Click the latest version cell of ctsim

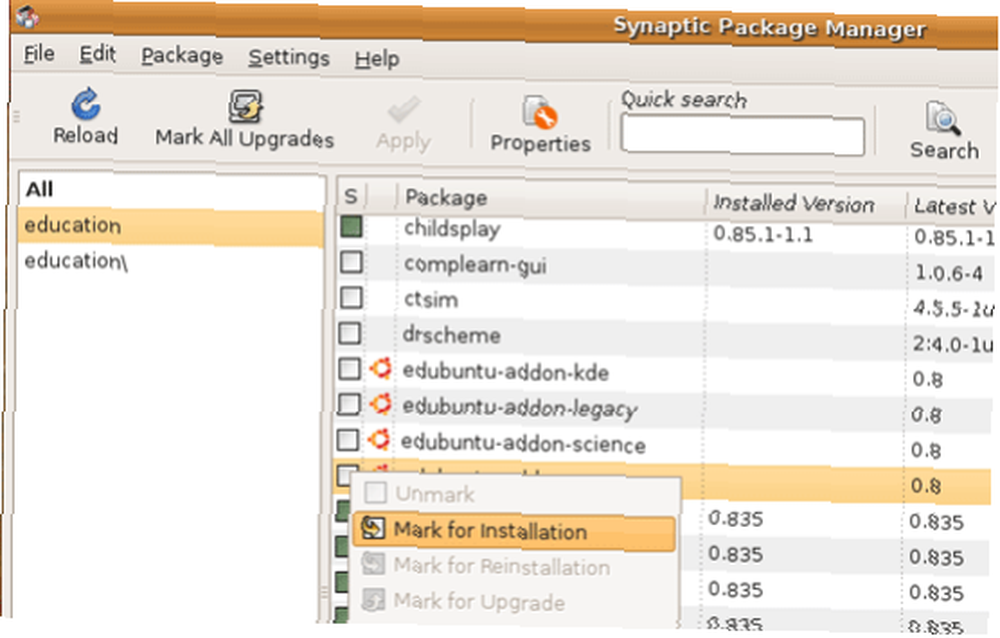pos(953,309)
